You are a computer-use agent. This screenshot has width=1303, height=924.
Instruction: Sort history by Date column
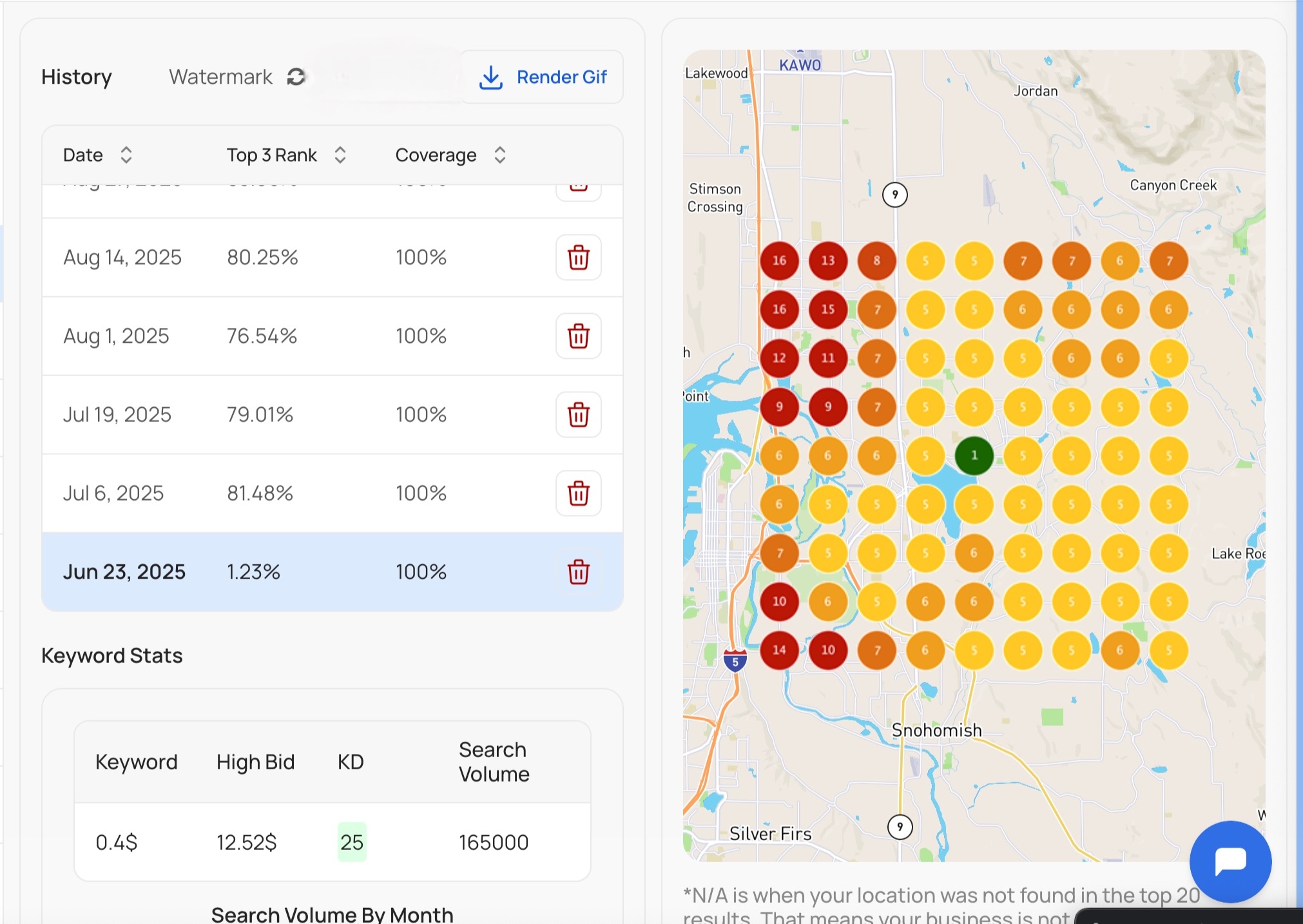click(126, 155)
